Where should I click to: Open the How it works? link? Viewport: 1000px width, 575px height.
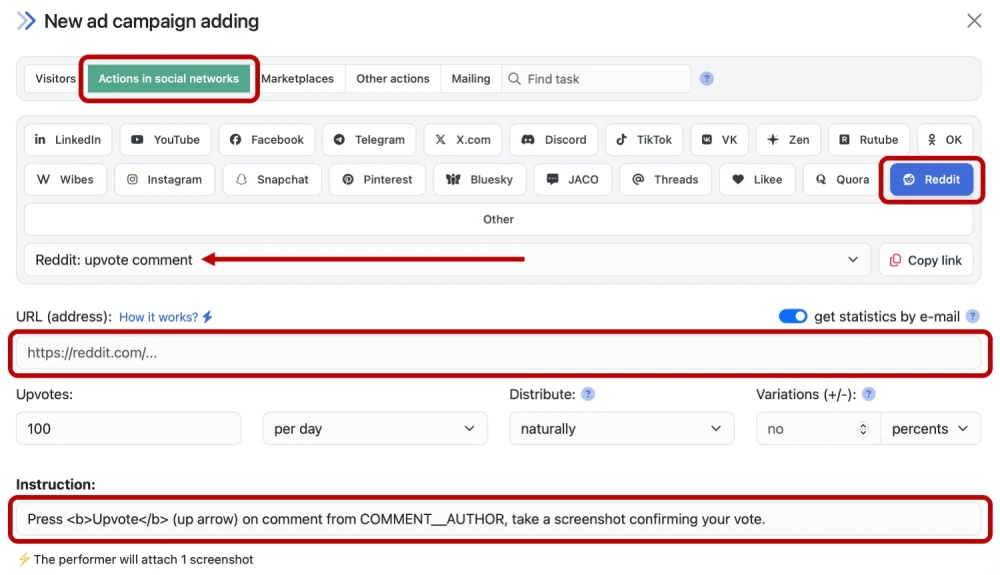coord(165,317)
